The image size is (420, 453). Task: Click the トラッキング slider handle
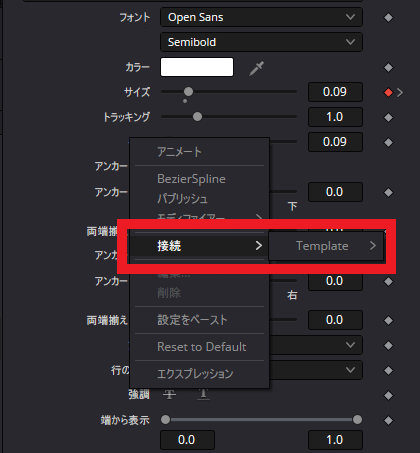[197, 117]
